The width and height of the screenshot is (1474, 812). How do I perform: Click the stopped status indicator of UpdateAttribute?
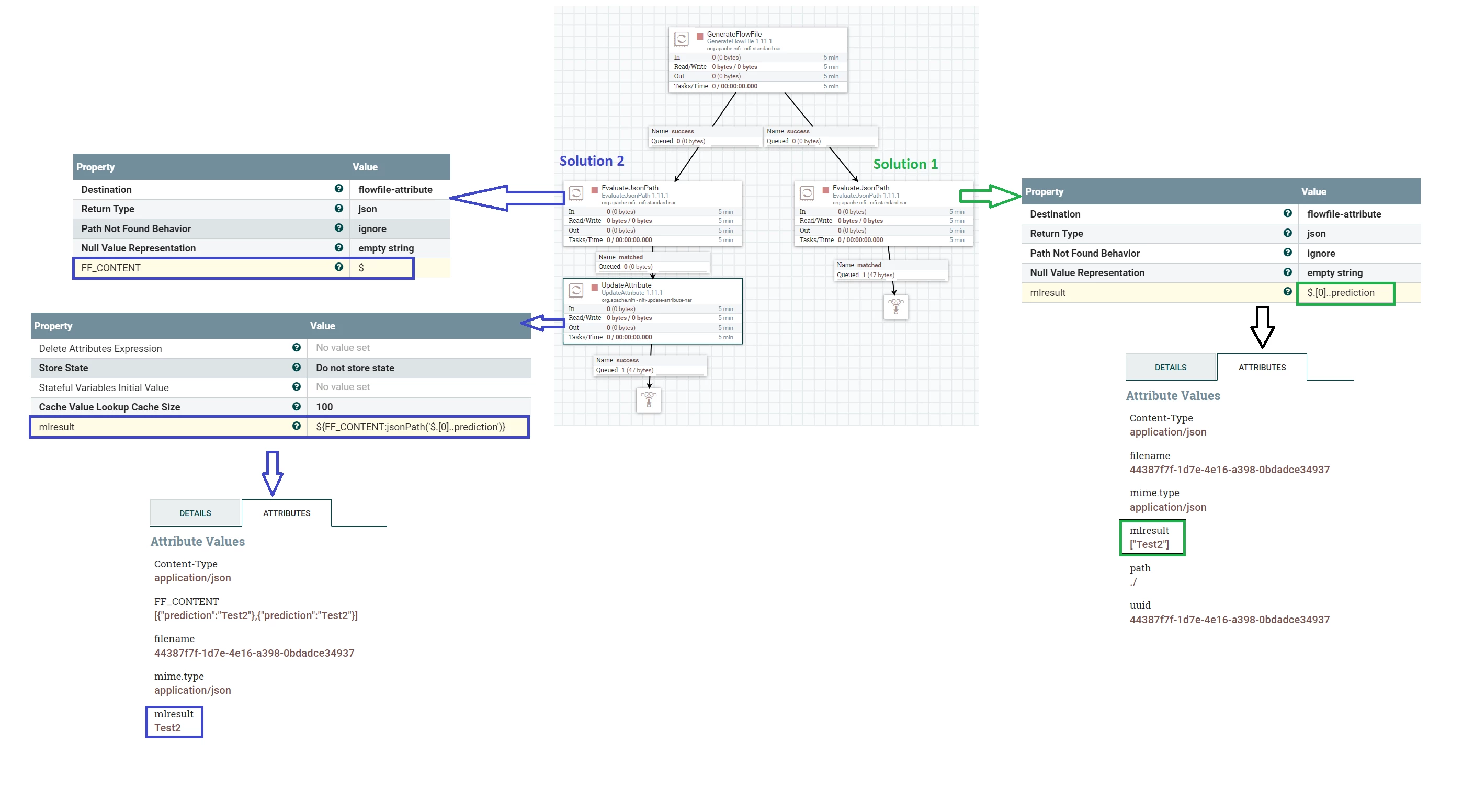click(x=594, y=287)
